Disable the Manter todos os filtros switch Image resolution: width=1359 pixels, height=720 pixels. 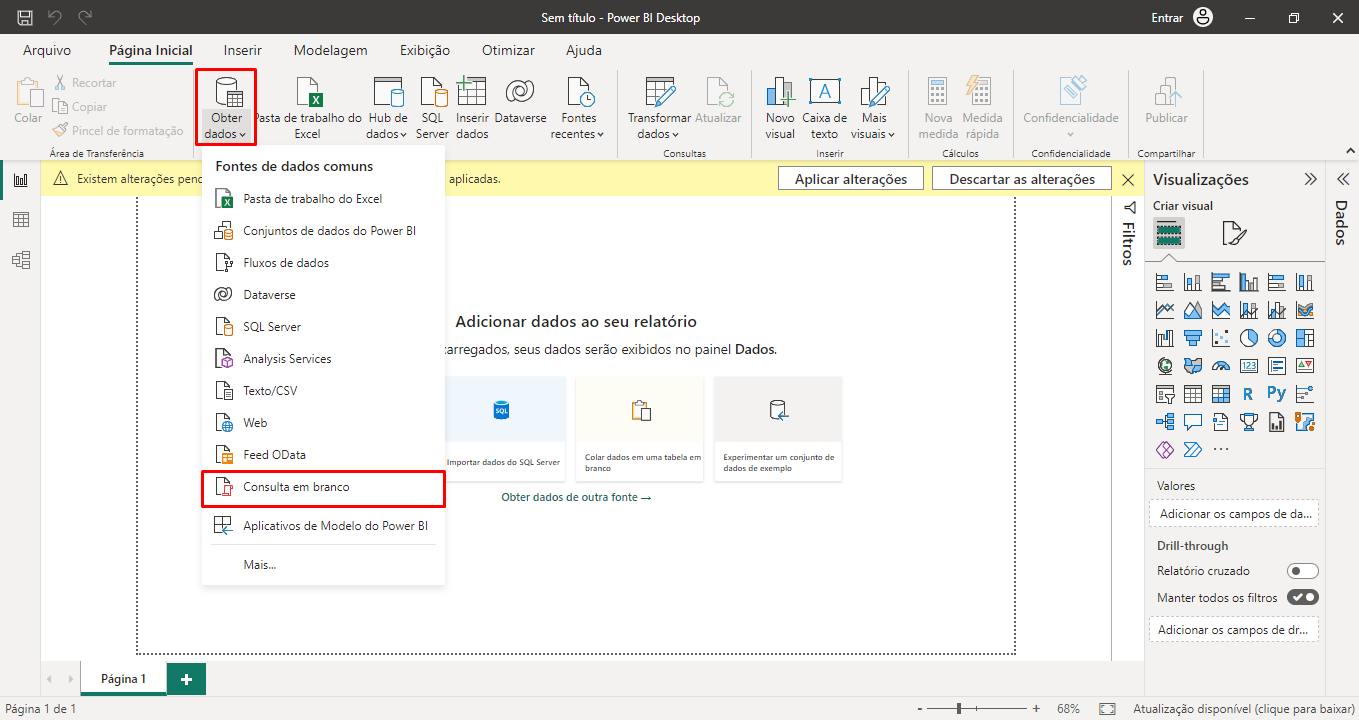point(1302,598)
